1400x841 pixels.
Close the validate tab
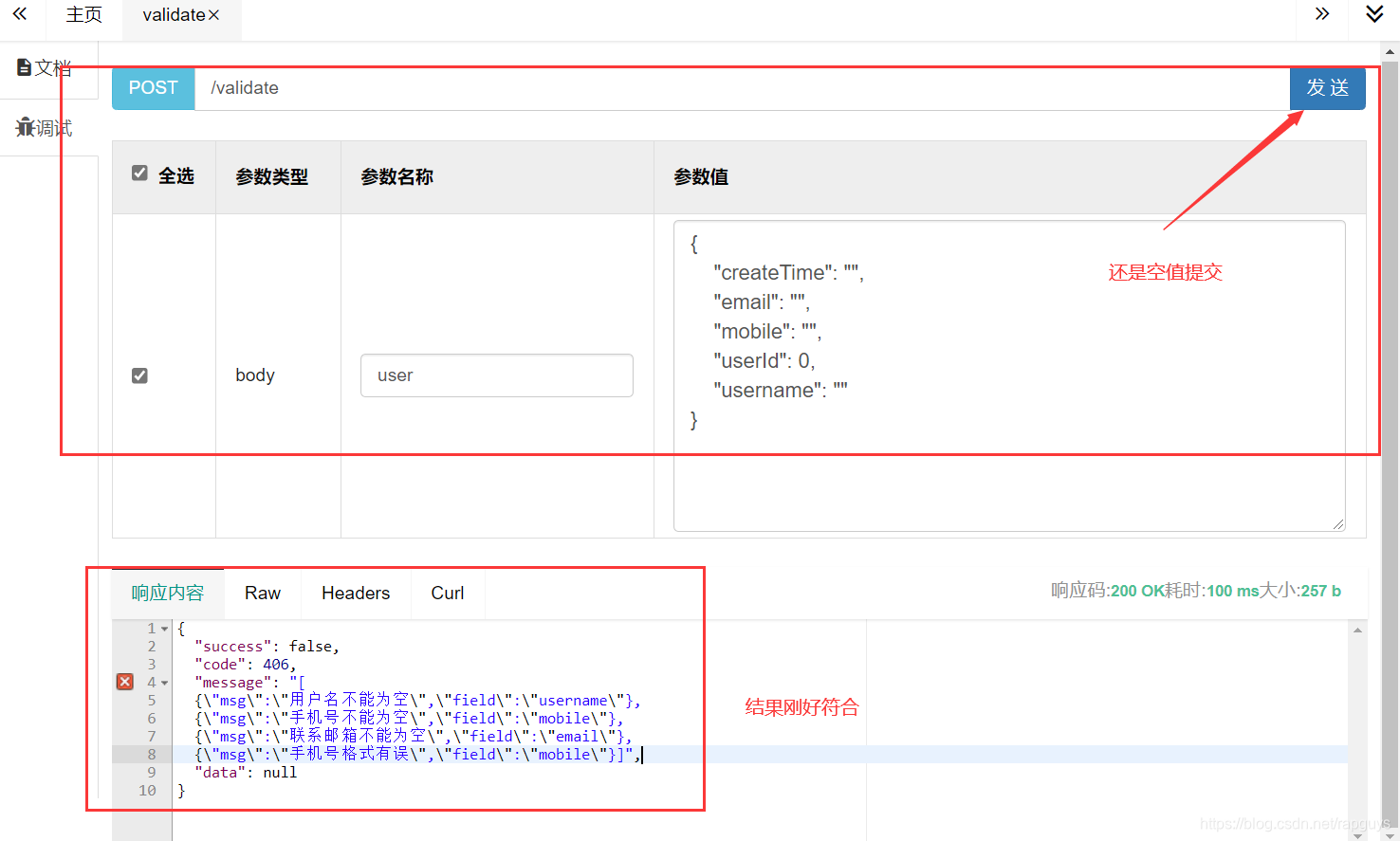[214, 15]
